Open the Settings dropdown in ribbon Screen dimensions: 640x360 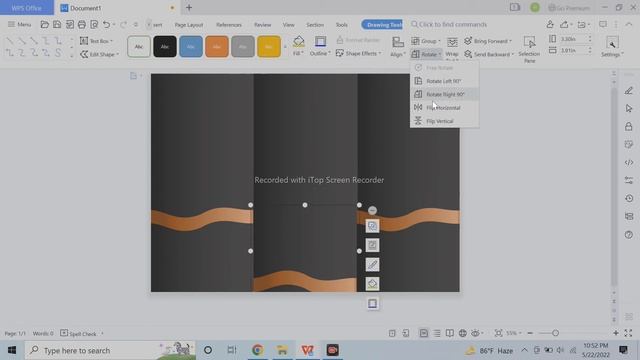612,47
